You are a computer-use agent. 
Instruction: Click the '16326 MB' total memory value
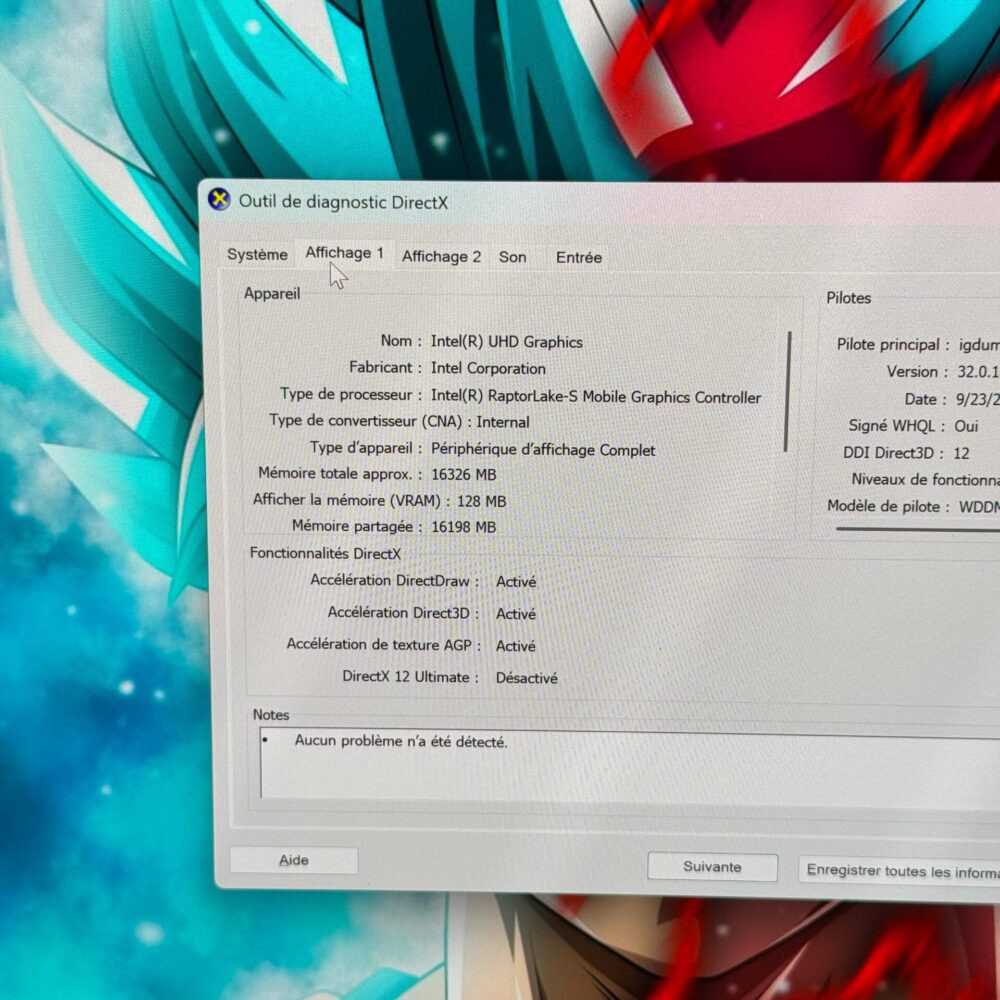(x=464, y=474)
